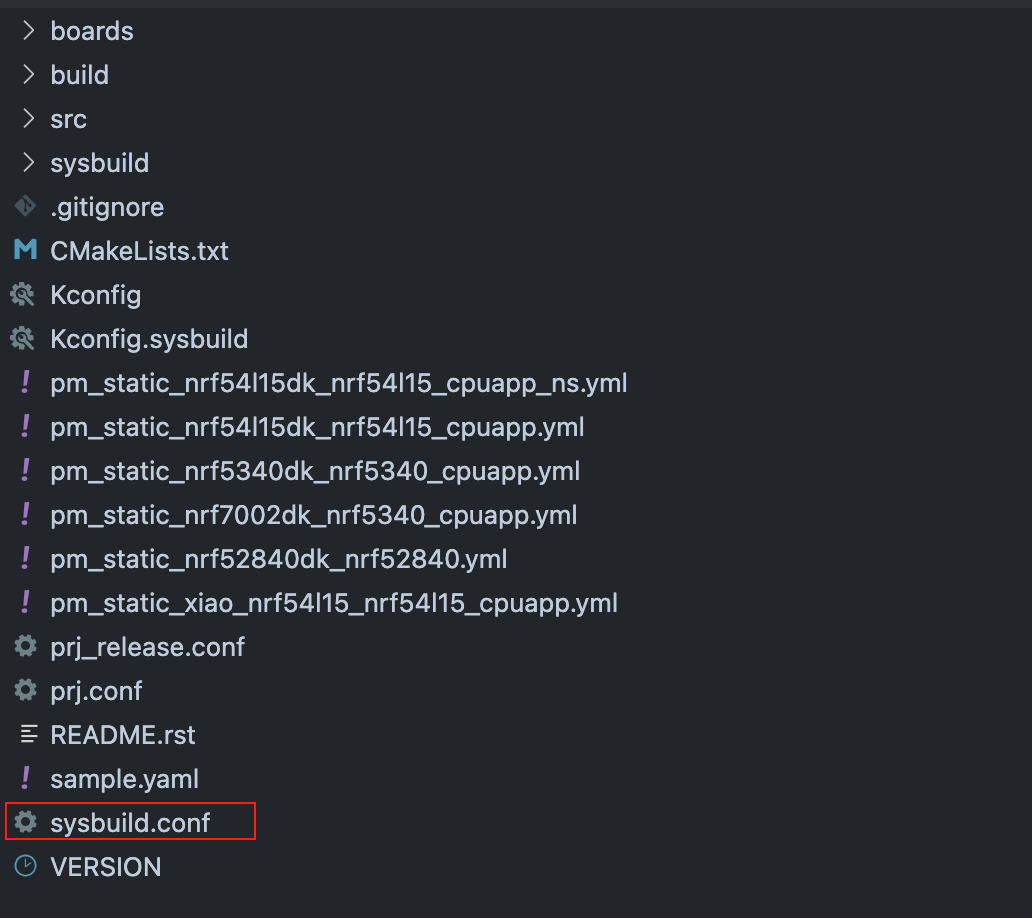The width and height of the screenshot is (1032, 918).
Task: Click the gear-wrench icon beside Kconfig
Action: click(x=23, y=295)
